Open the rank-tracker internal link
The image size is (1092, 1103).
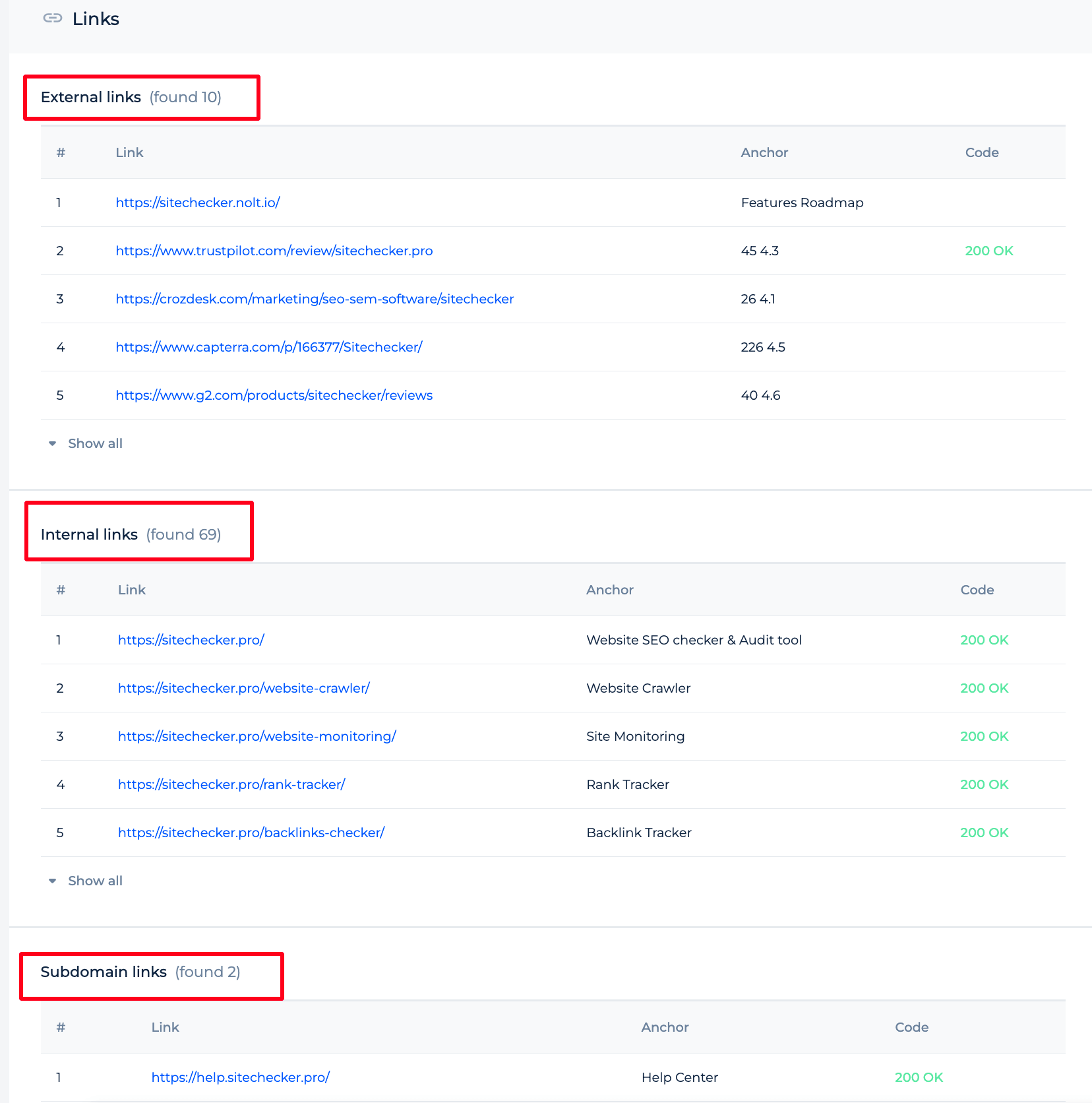pyautogui.click(x=231, y=784)
